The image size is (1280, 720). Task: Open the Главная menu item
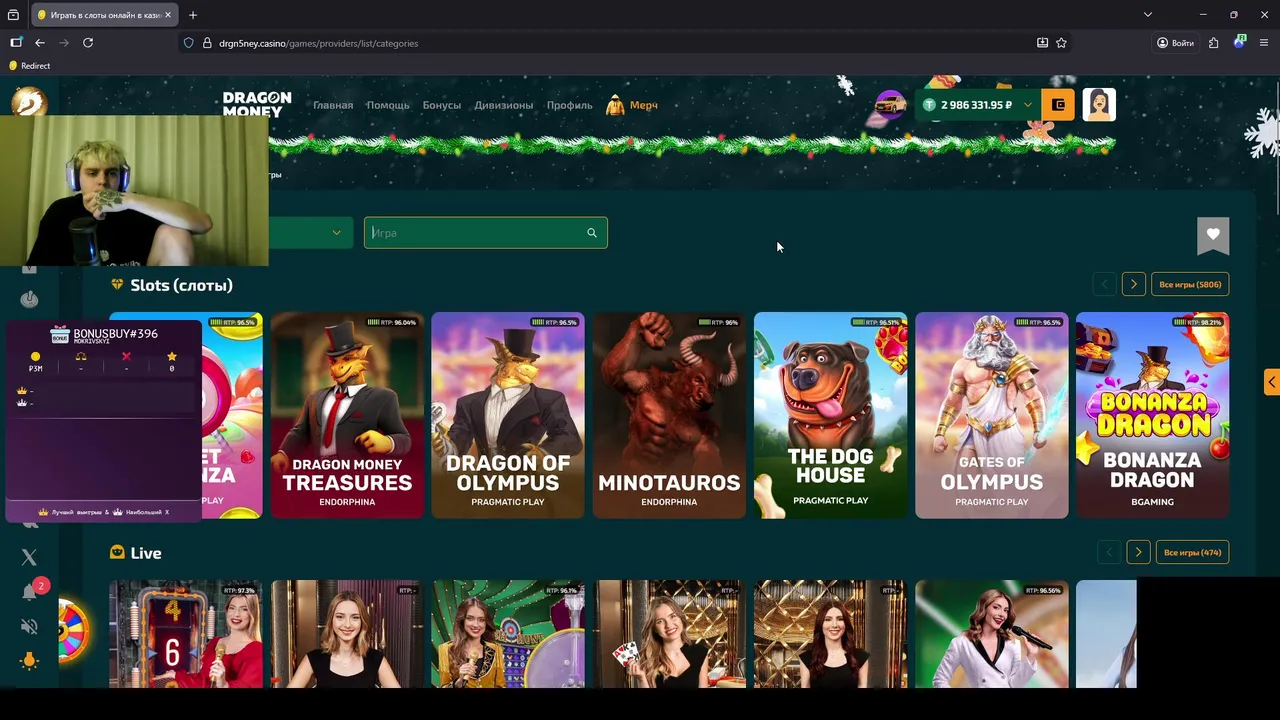[333, 105]
